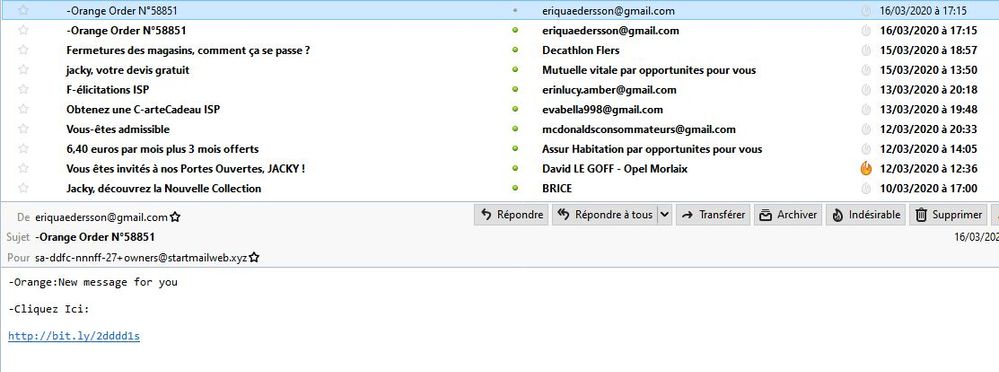Toggle read dot for erinlucy.amber@gmail.com message
Screen dimensions: 999x372
pos(515,90)
